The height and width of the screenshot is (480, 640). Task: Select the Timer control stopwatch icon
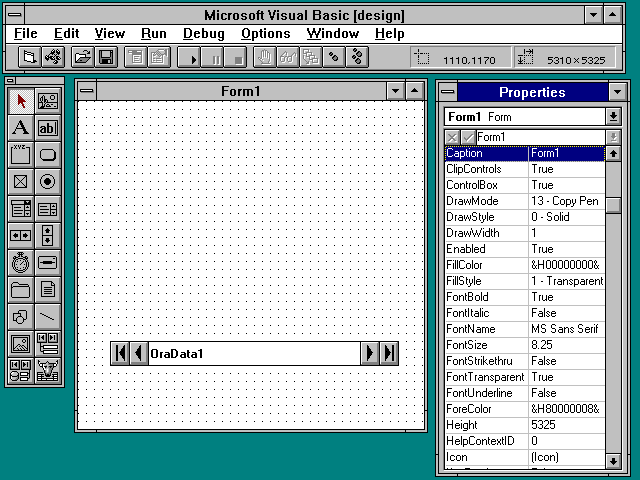click(x=20, y=263)
